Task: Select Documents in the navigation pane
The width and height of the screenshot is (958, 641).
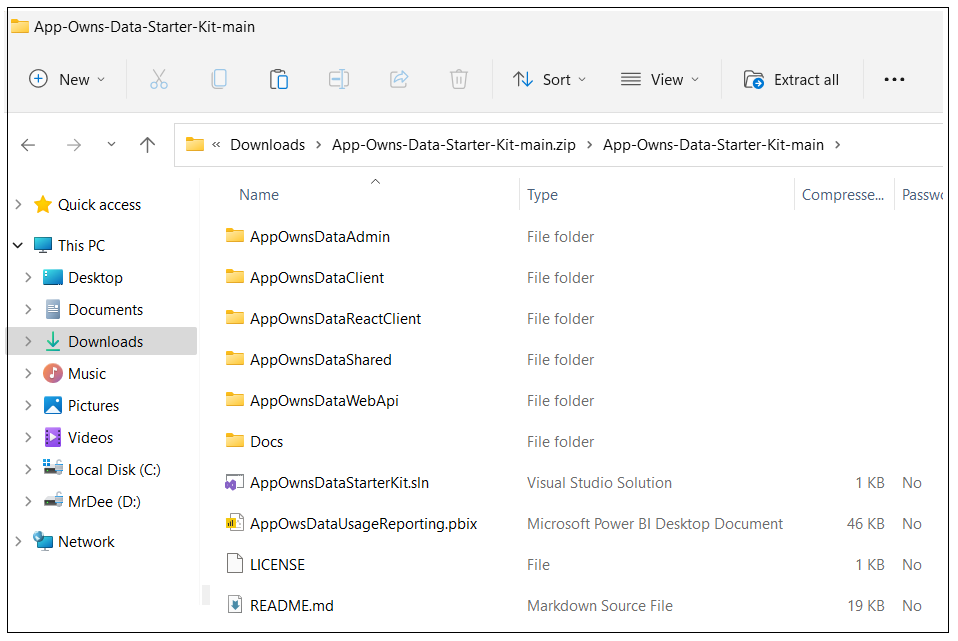Action: click(x=106, y=310)
